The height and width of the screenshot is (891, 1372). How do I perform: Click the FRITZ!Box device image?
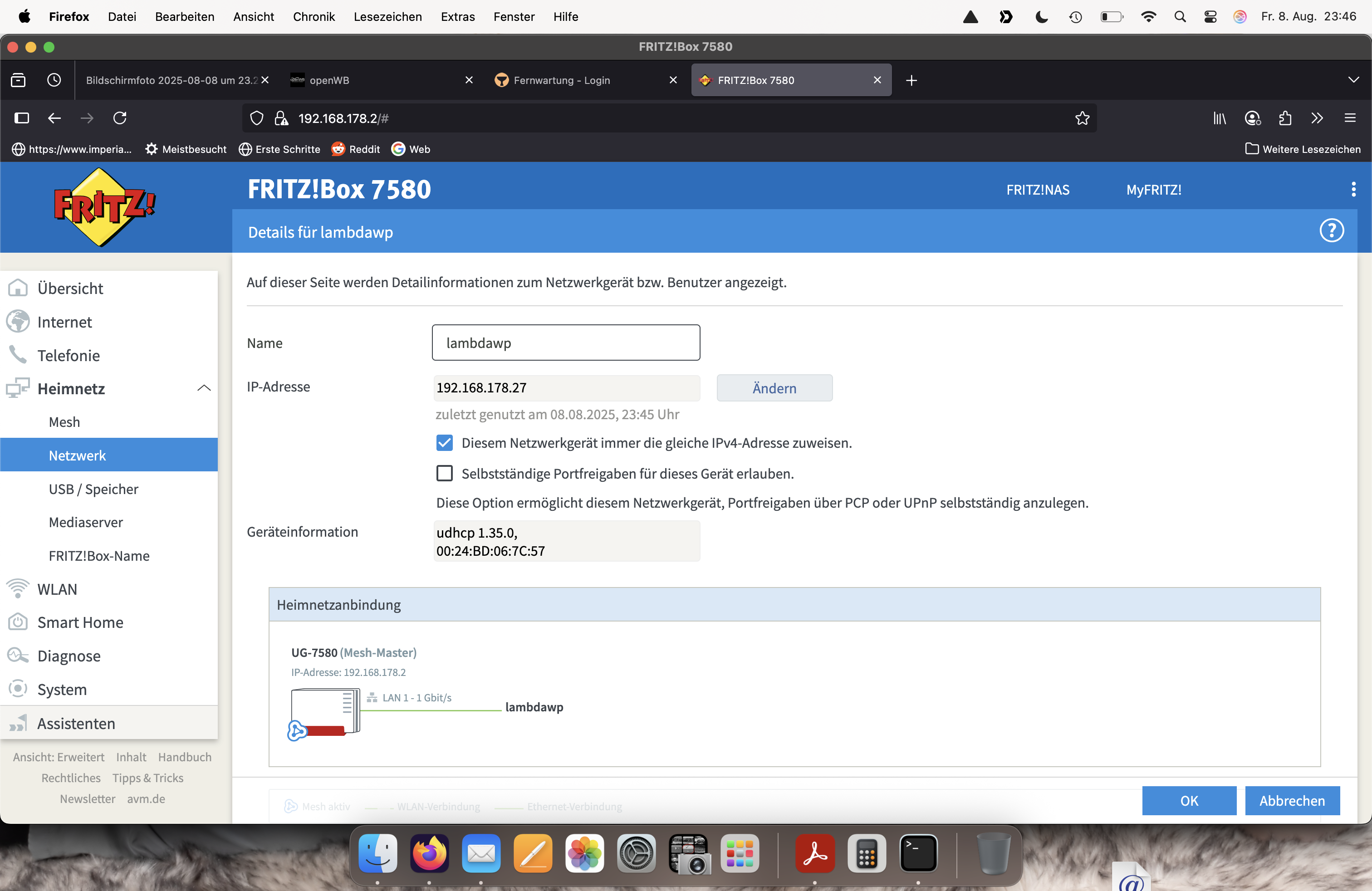[x=325, y=712]
